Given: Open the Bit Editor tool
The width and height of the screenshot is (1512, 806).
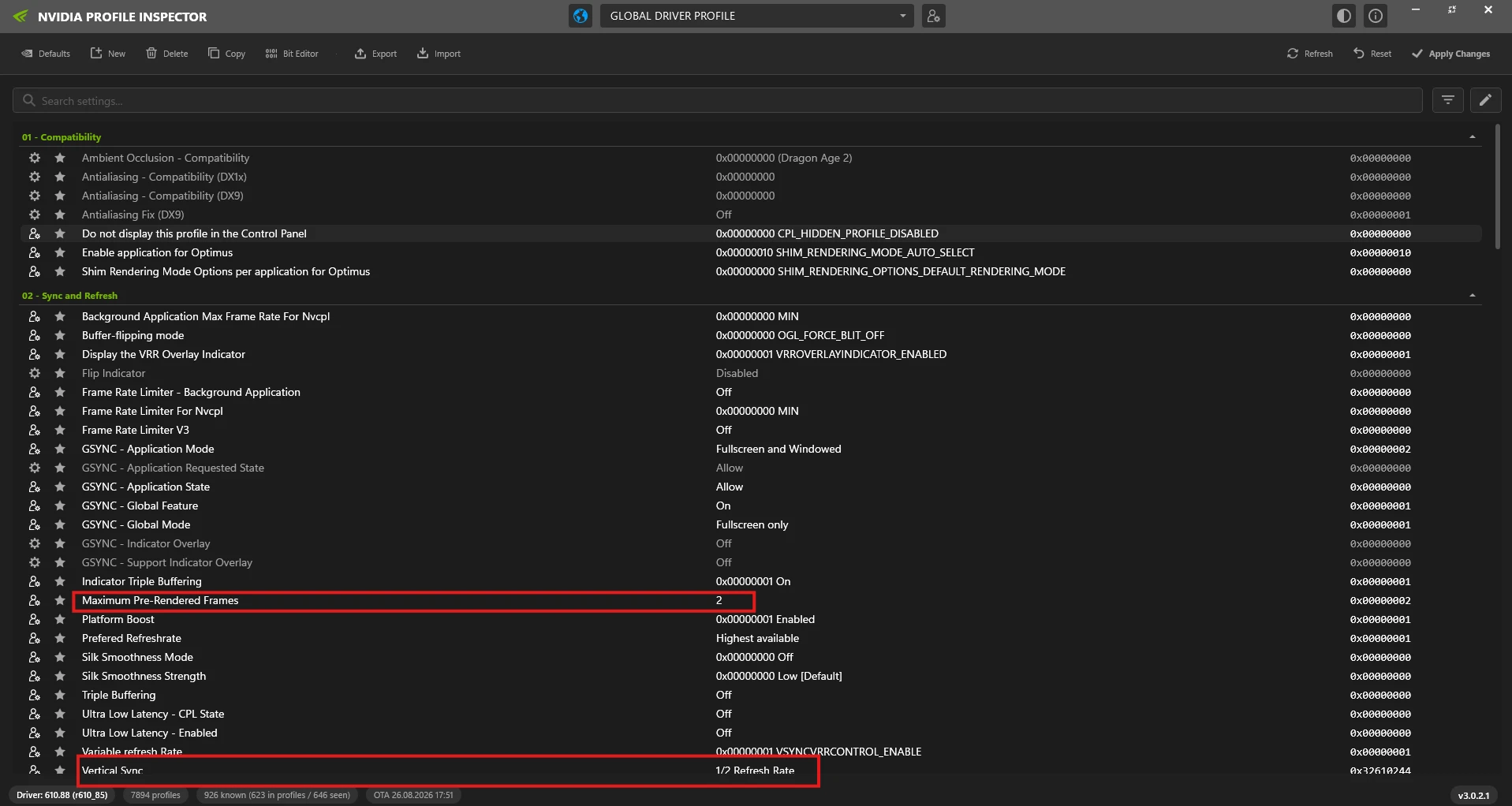Looking at the screenshot, I should click(292, 54).
